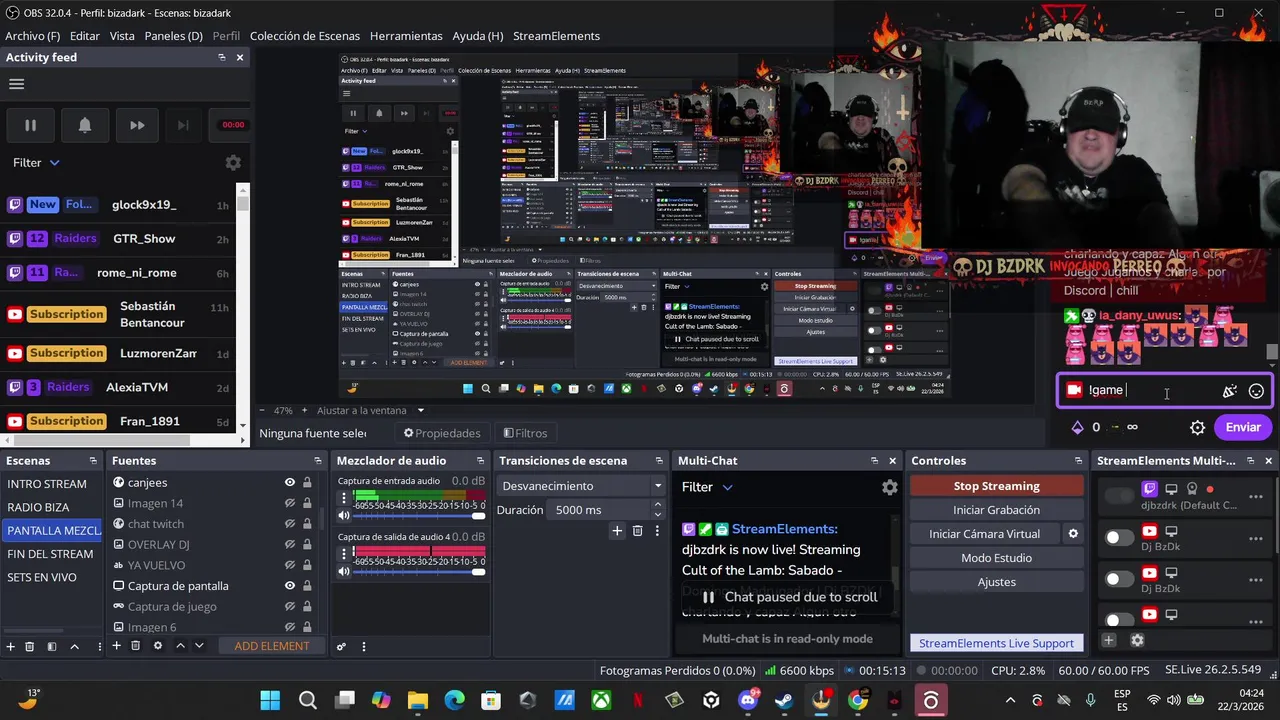Show the chat twitch source
The width and height of the screenshot is (1280, 720).
pyautogui.click(x=290, y=524)
